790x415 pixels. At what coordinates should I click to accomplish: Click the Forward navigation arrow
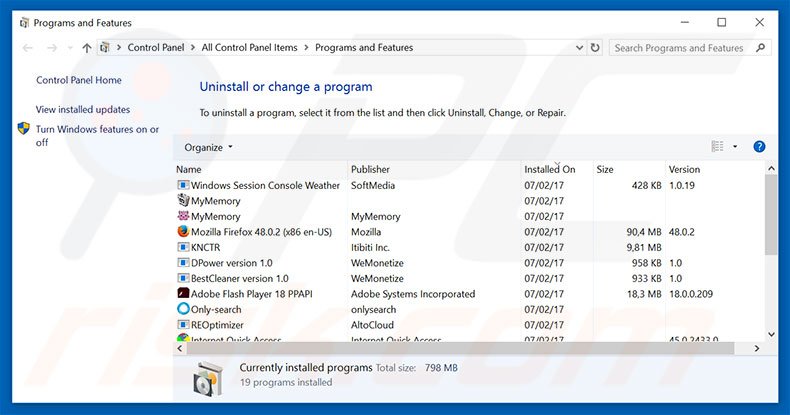tap(52, 48)
